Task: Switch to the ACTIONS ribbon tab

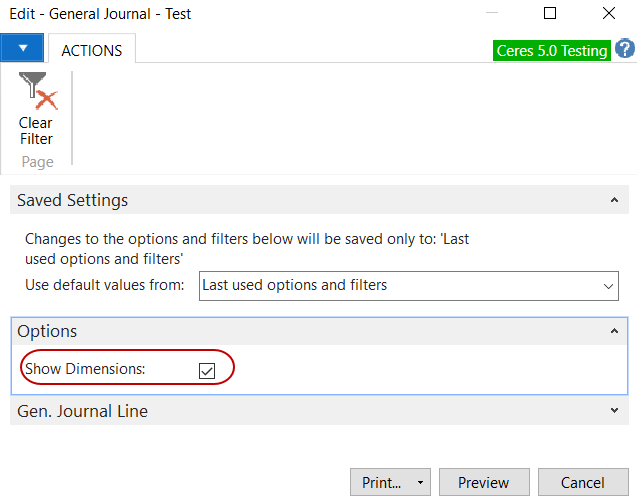Action: pyautogui.click(x=92, y=50)
